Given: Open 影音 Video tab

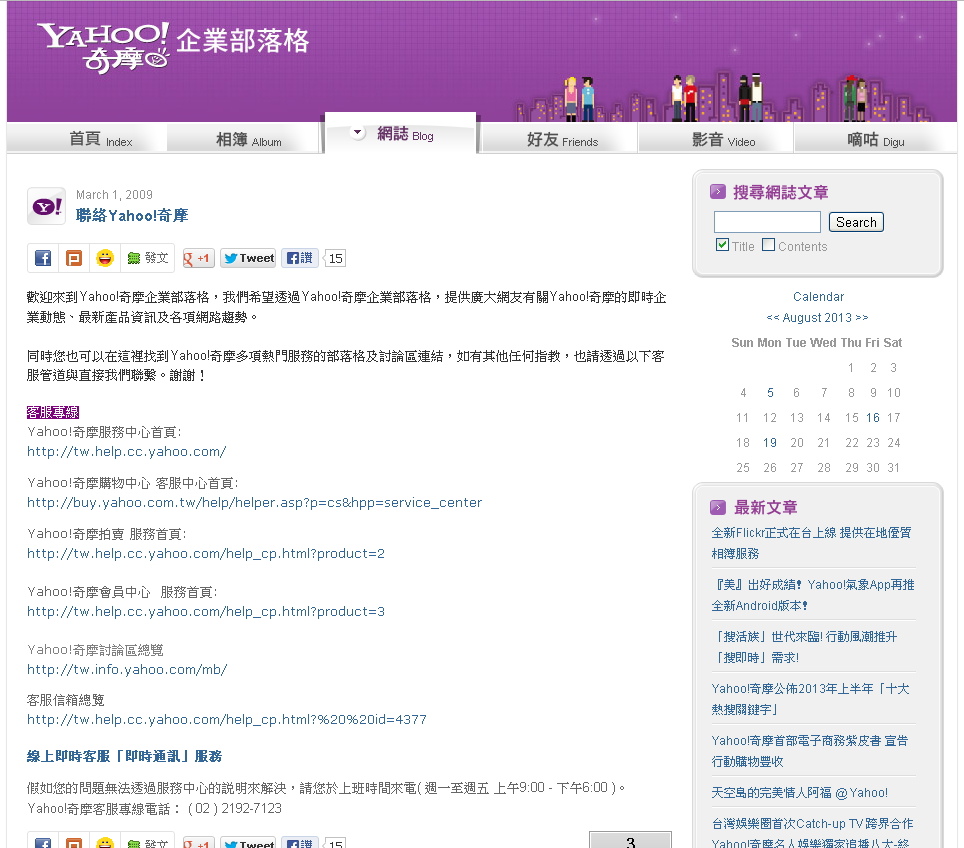Looking at the screenshot, I should click(717, 139).
